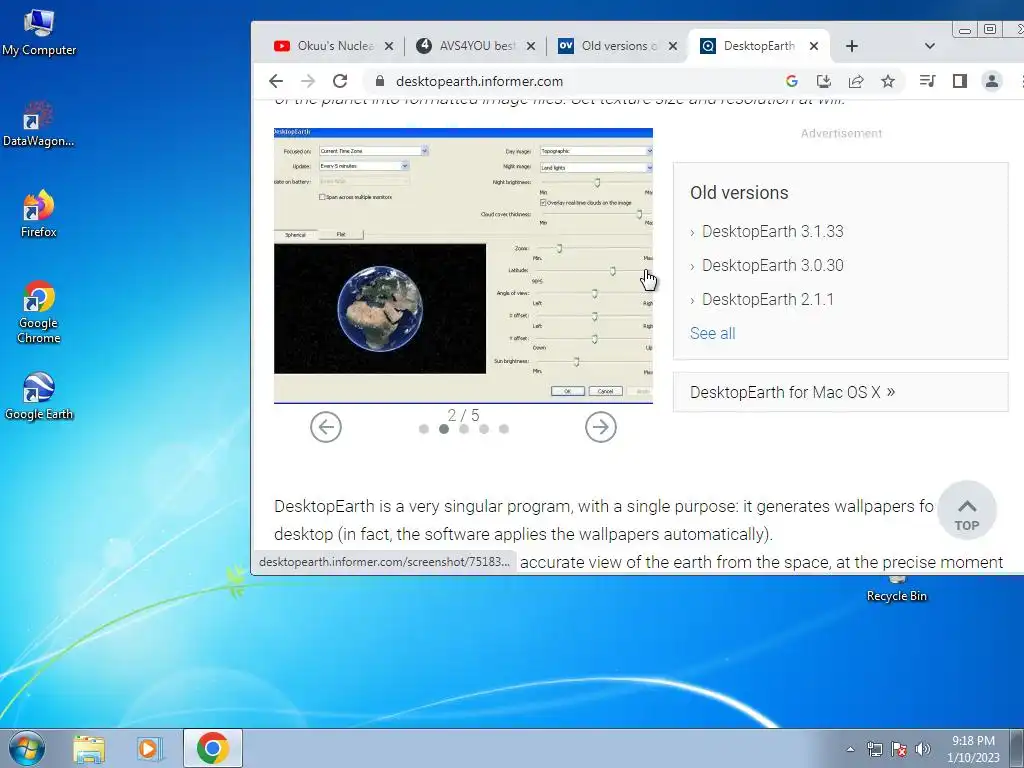Click the See all old versions link
Image resolution: width=1024 pixels, height=768 pixels.
point(712,333)
